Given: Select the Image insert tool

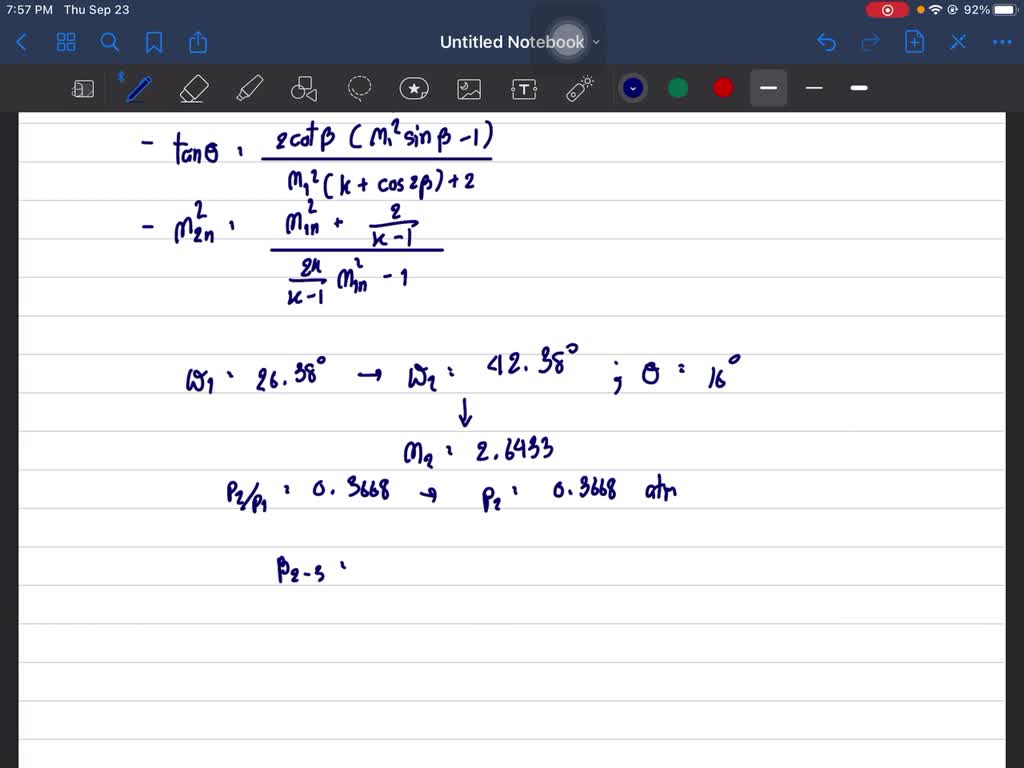Looking at the screenshot, I should point(469,89).
